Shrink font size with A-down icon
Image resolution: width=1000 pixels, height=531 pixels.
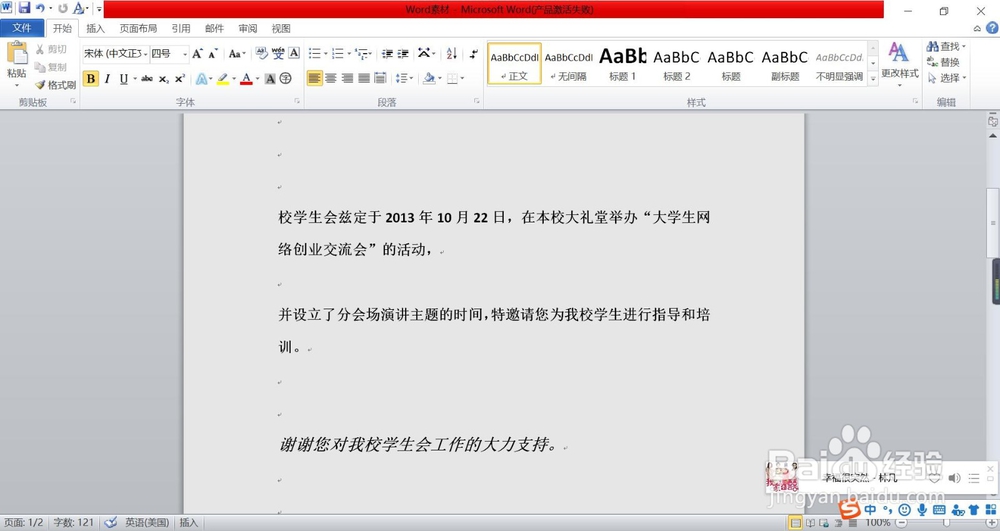click(213, 54)
